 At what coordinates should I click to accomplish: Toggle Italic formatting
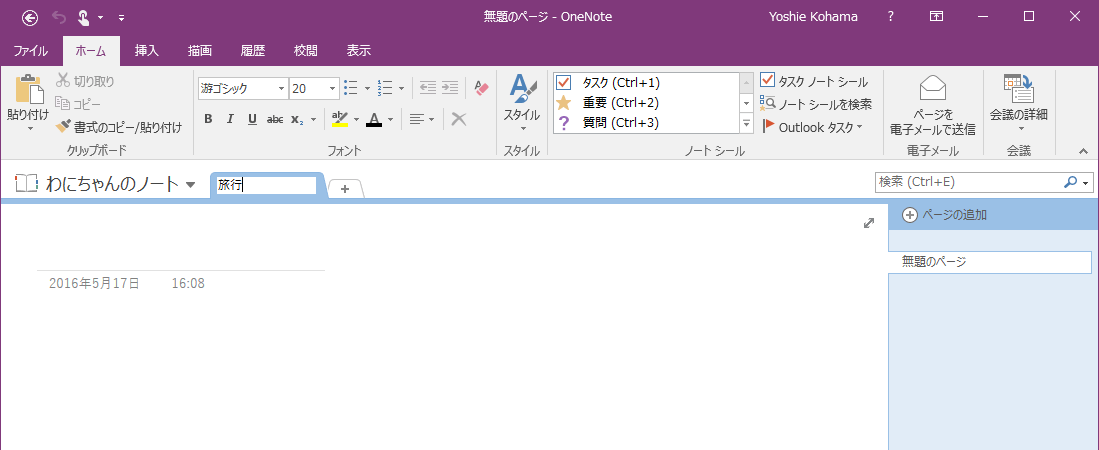pyautogui.click(x=230, y=119)
